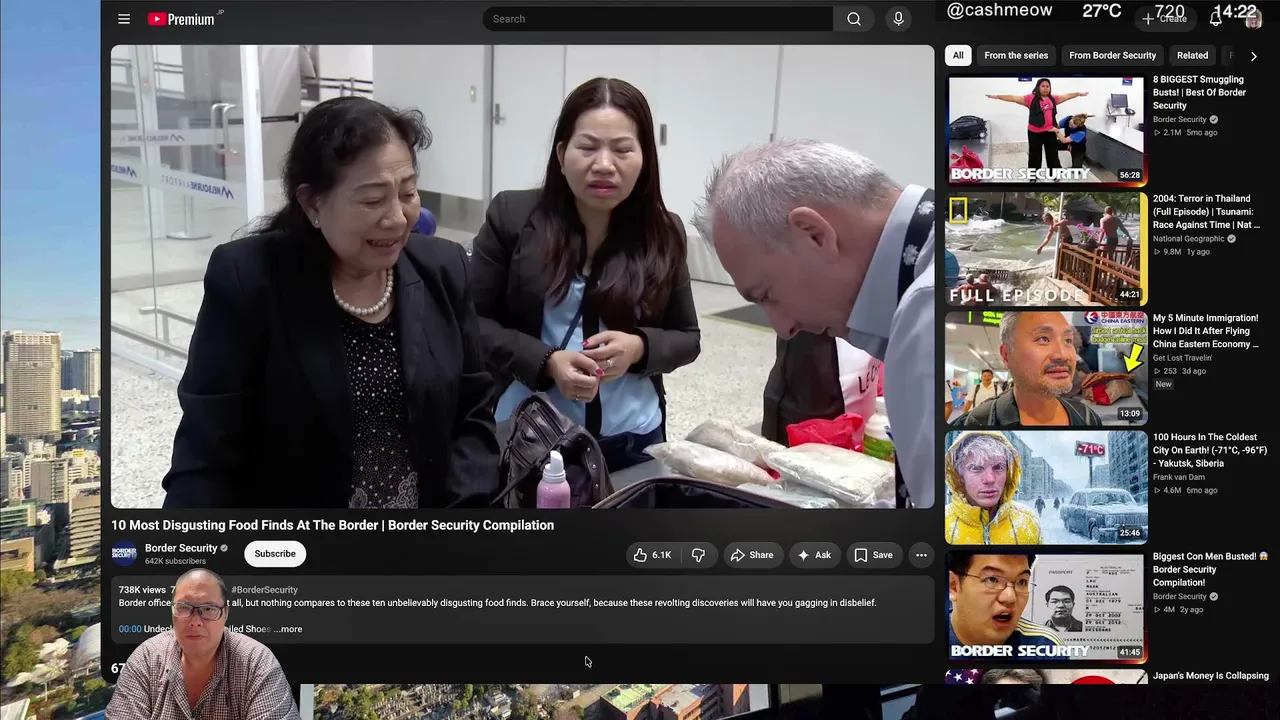Image resolution: width=1280 pixels, height=720 pixels.
Task: Open the Border Security channel avatar
Action: [x=124, y=554]
